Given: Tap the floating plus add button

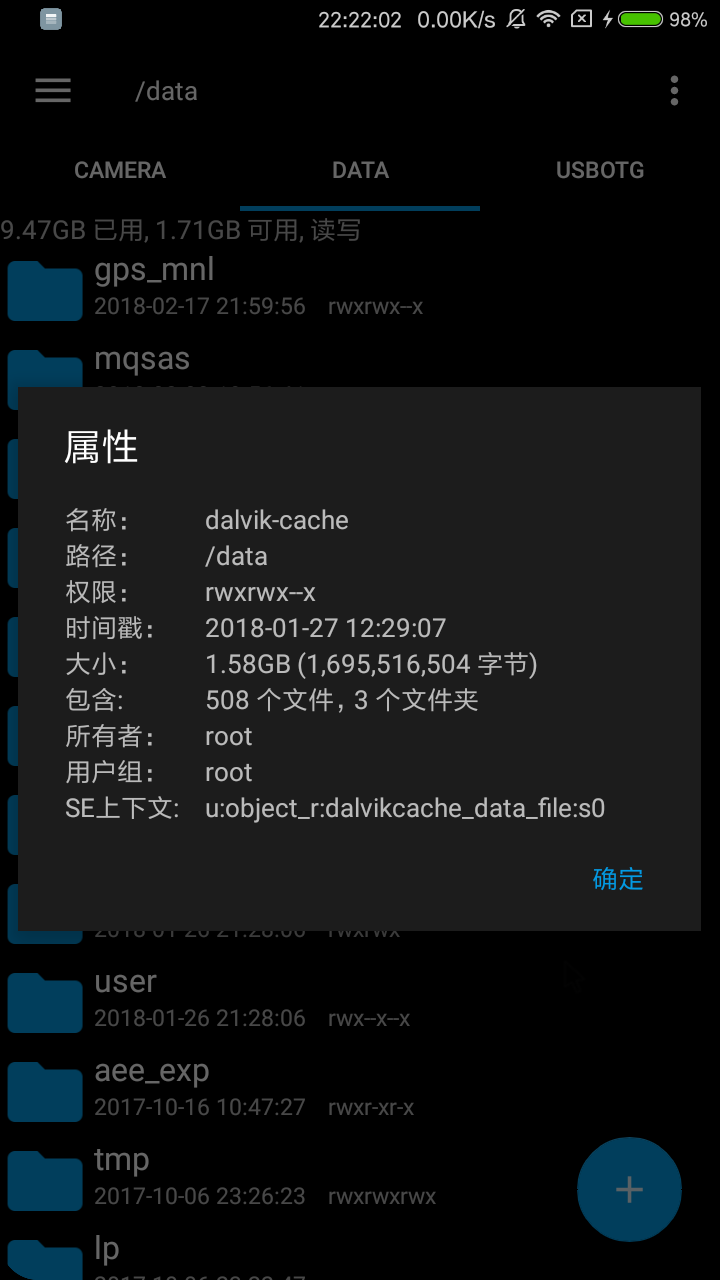Looking at the screenshot, I should [x=629, y=1189].
